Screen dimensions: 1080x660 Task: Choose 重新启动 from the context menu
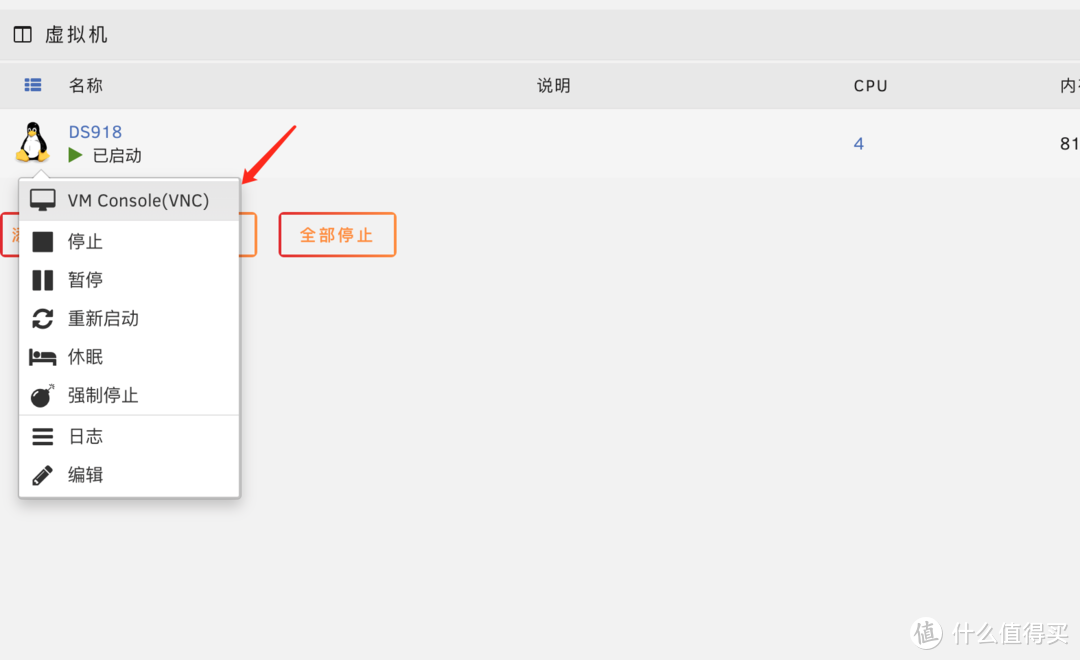click(103, 318)
